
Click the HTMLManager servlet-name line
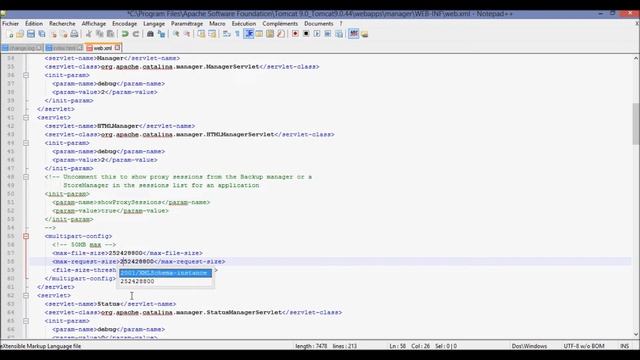pyautogui.click(x=120, y=126)
